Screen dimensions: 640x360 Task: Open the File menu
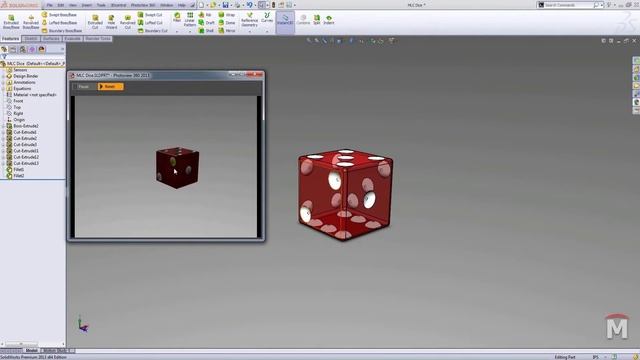[49, 5]
